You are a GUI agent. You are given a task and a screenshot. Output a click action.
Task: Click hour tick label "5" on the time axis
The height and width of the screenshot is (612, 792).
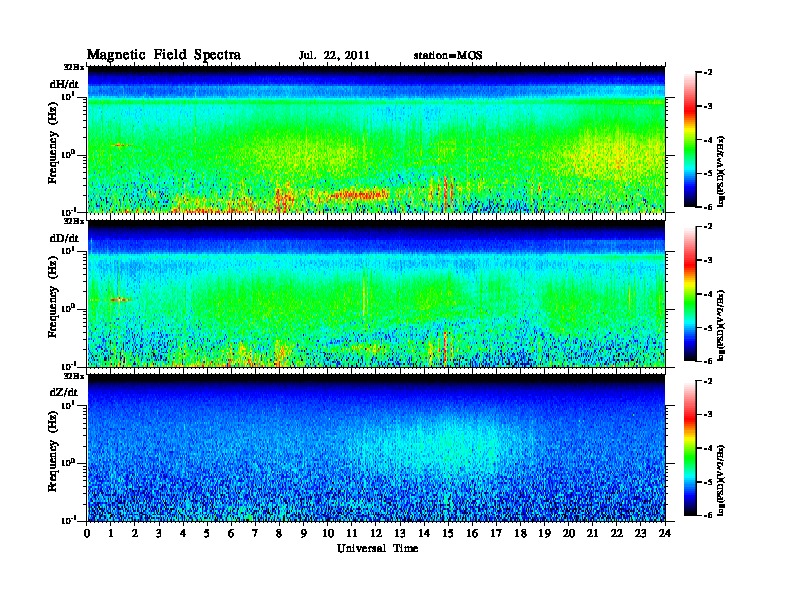pyautogui.click(x=207, y=533)
